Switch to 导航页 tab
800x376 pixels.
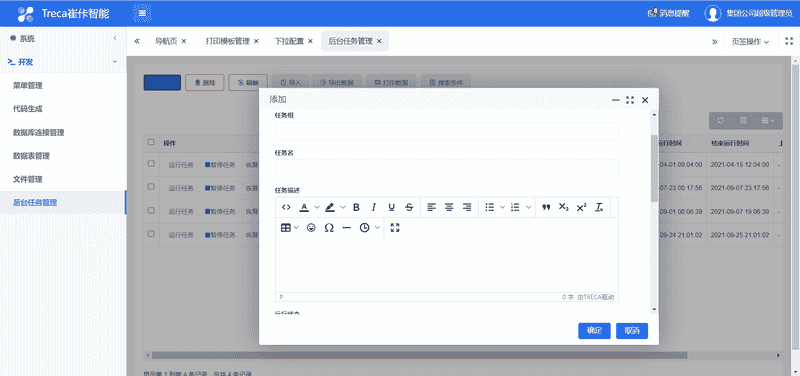(166, 41)
